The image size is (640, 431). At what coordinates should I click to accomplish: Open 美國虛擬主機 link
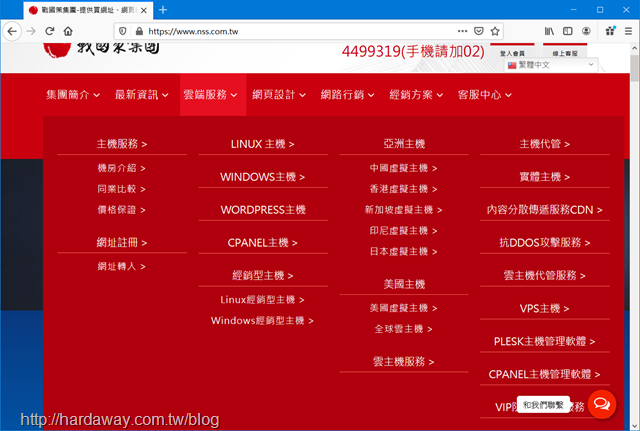(403, 308)
